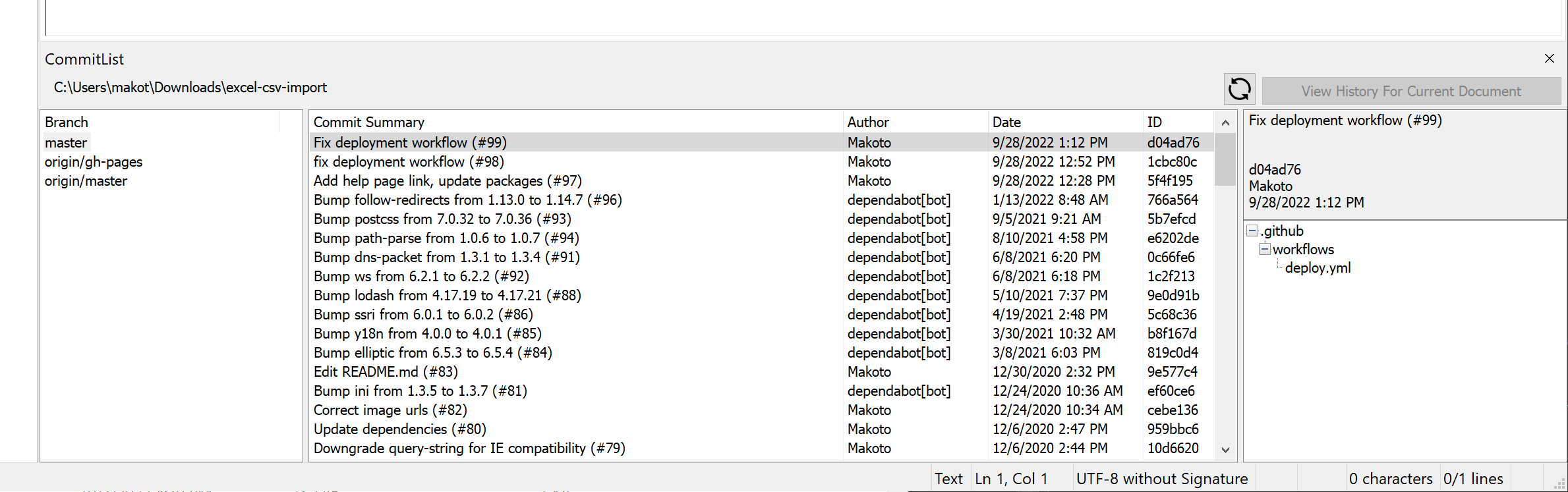1568x492 pixels.
Task: Select commit Bump follow-redirects (#96)
Action: pos(761,200)
